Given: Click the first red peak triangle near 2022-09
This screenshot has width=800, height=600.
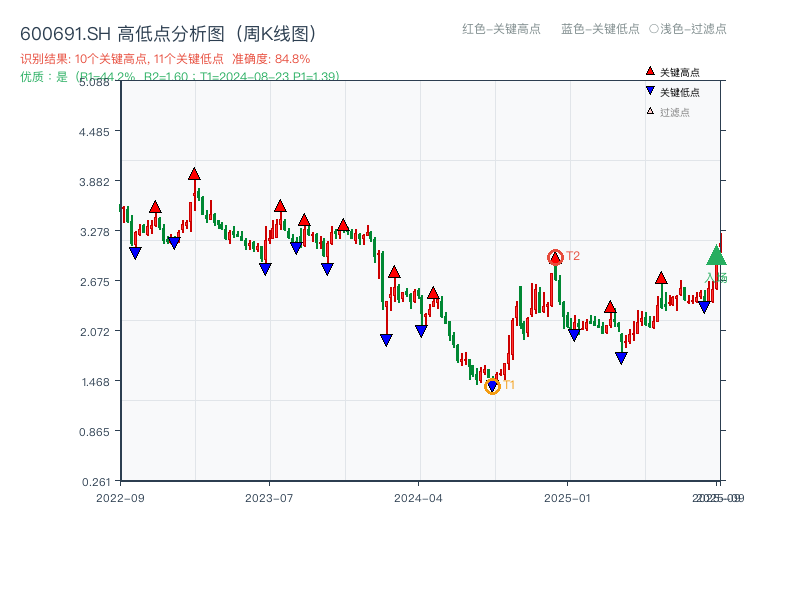Looking at the screenshot, I should [155, 206].
